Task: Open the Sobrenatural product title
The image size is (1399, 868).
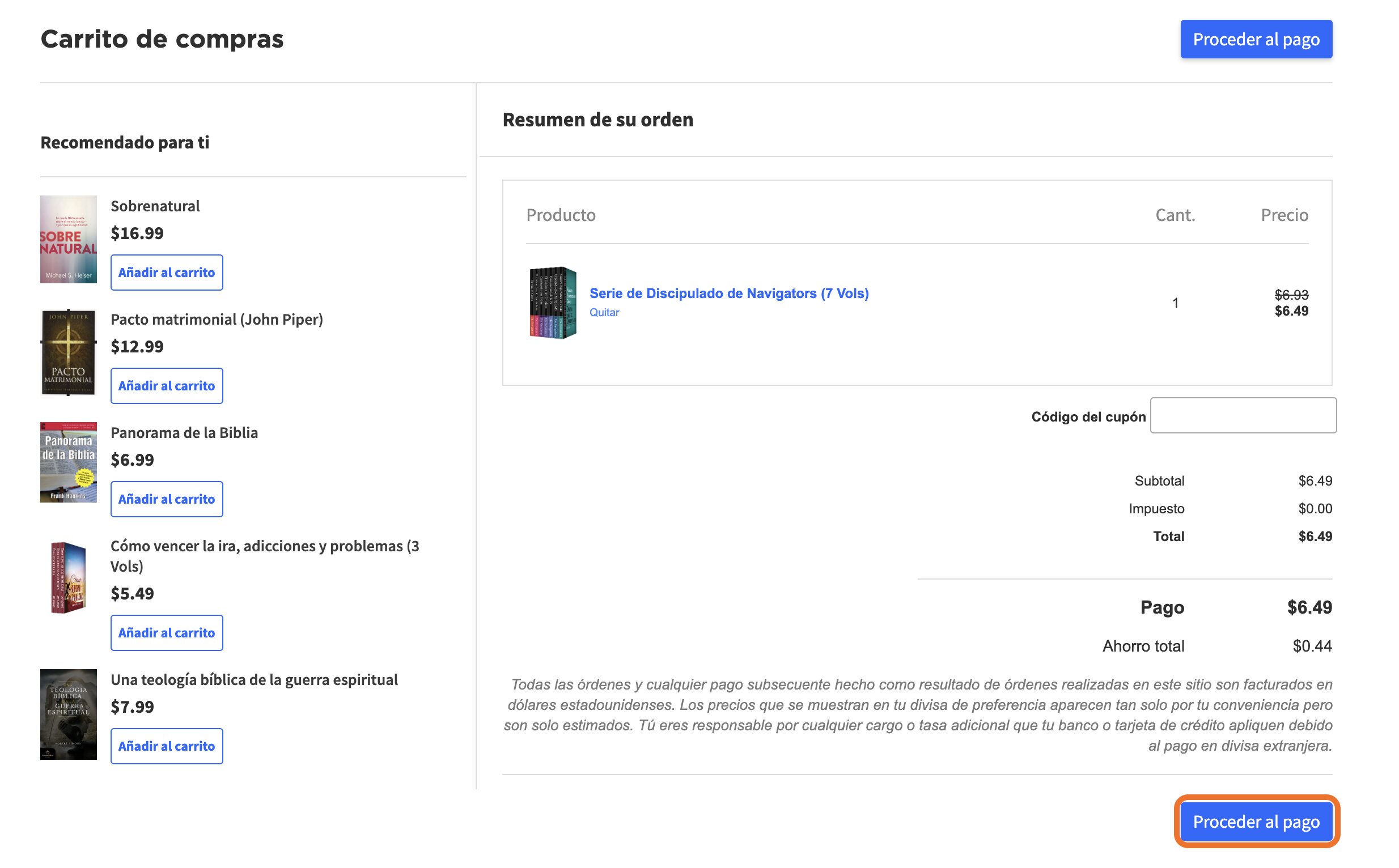Action: [156, 207]
